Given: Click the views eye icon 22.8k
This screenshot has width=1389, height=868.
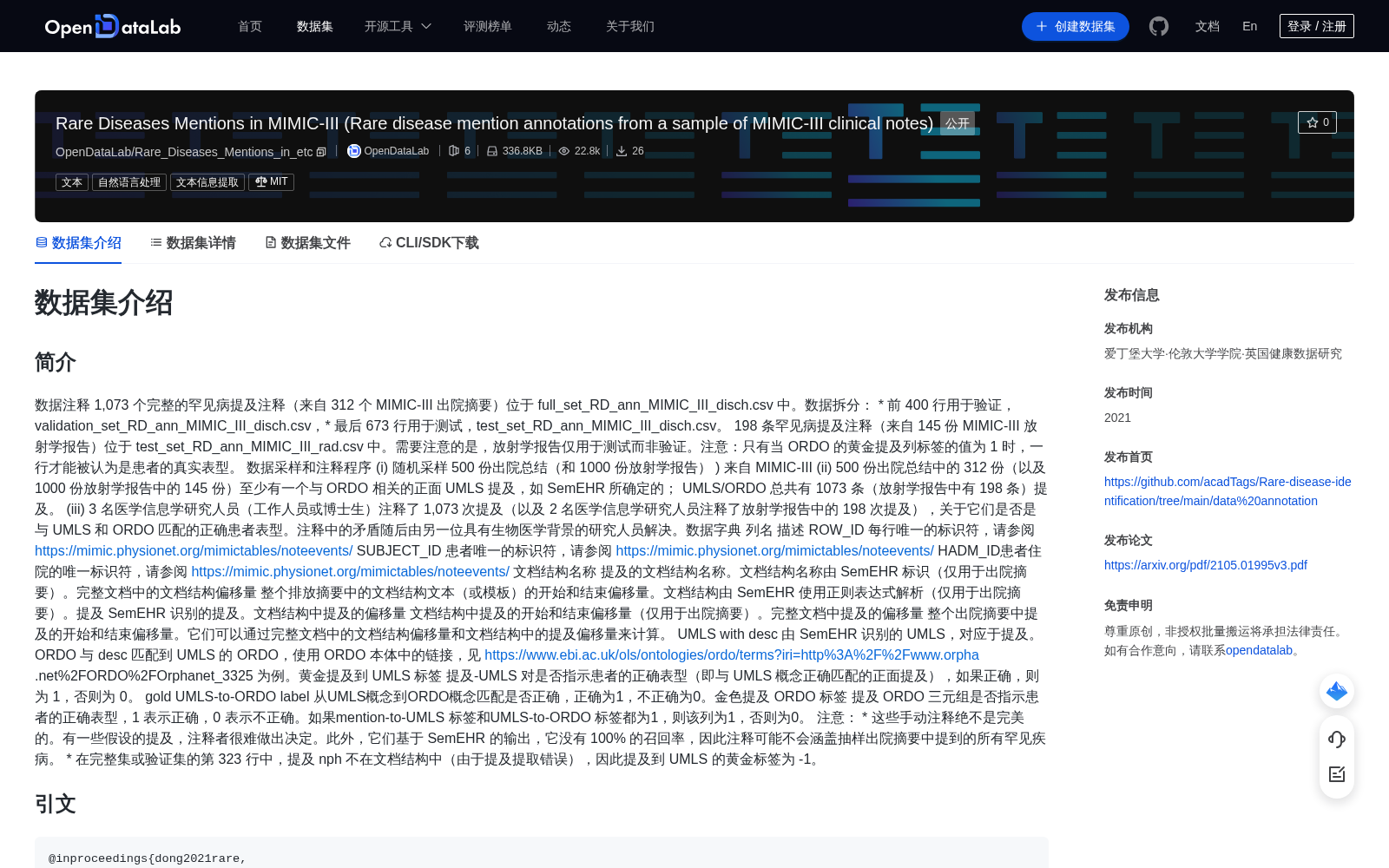Looking at the screenshot, I should pyautogui.click(x=564, y=151).
